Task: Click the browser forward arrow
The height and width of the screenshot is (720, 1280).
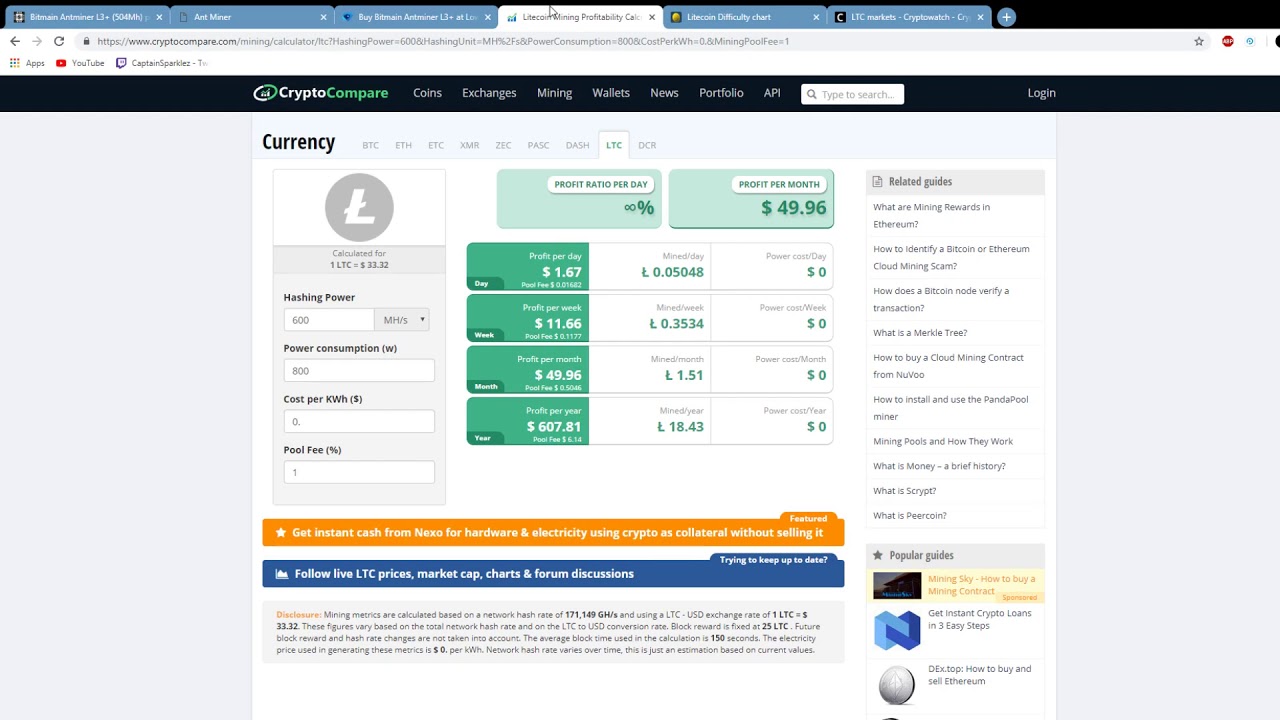Action: tap(37, 41)
